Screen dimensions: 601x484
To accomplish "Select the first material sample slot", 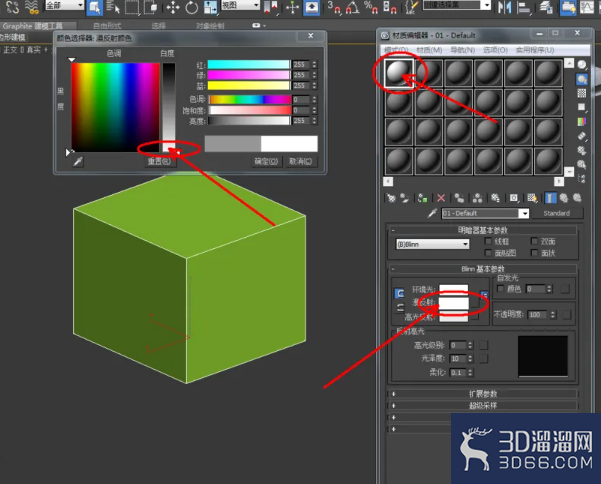I will [x=399, y=73].
